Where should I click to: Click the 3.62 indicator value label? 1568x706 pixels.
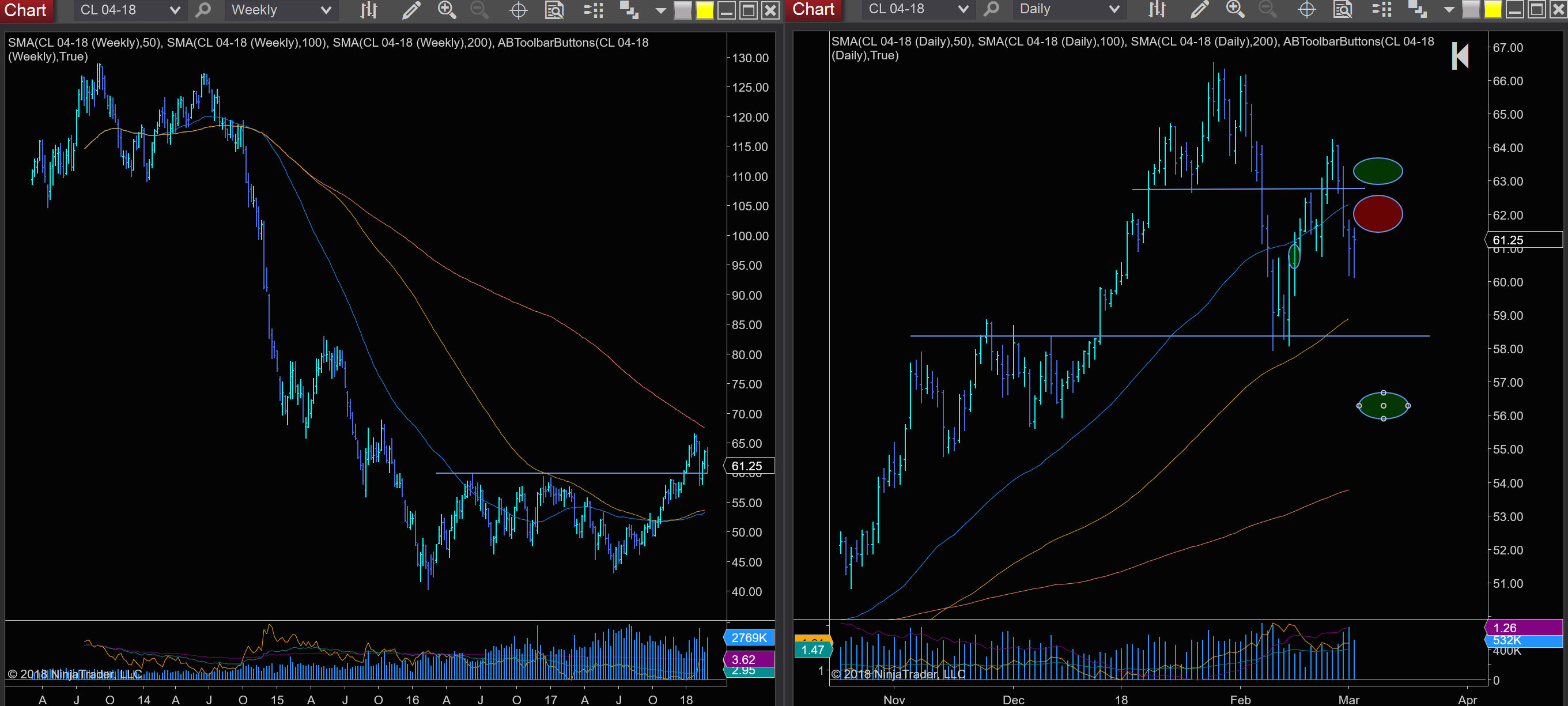tap(749, 660)
